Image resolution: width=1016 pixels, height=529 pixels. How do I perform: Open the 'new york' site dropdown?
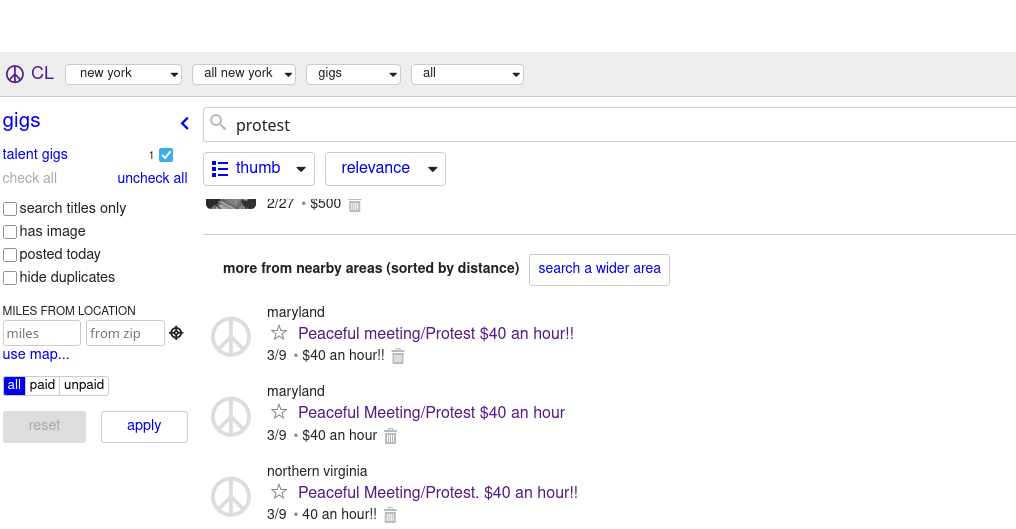pos(123,74)
